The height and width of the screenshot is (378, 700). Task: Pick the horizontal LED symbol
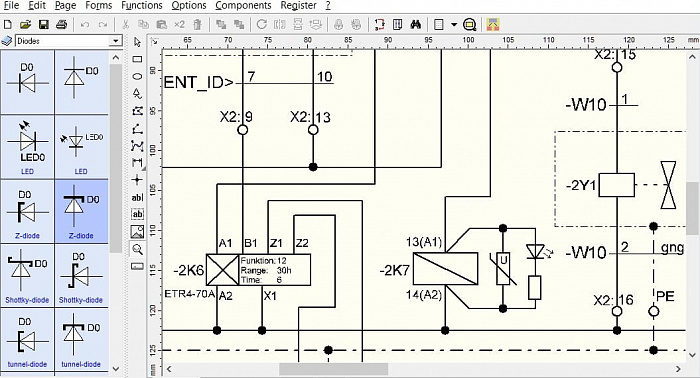(27, 147)
